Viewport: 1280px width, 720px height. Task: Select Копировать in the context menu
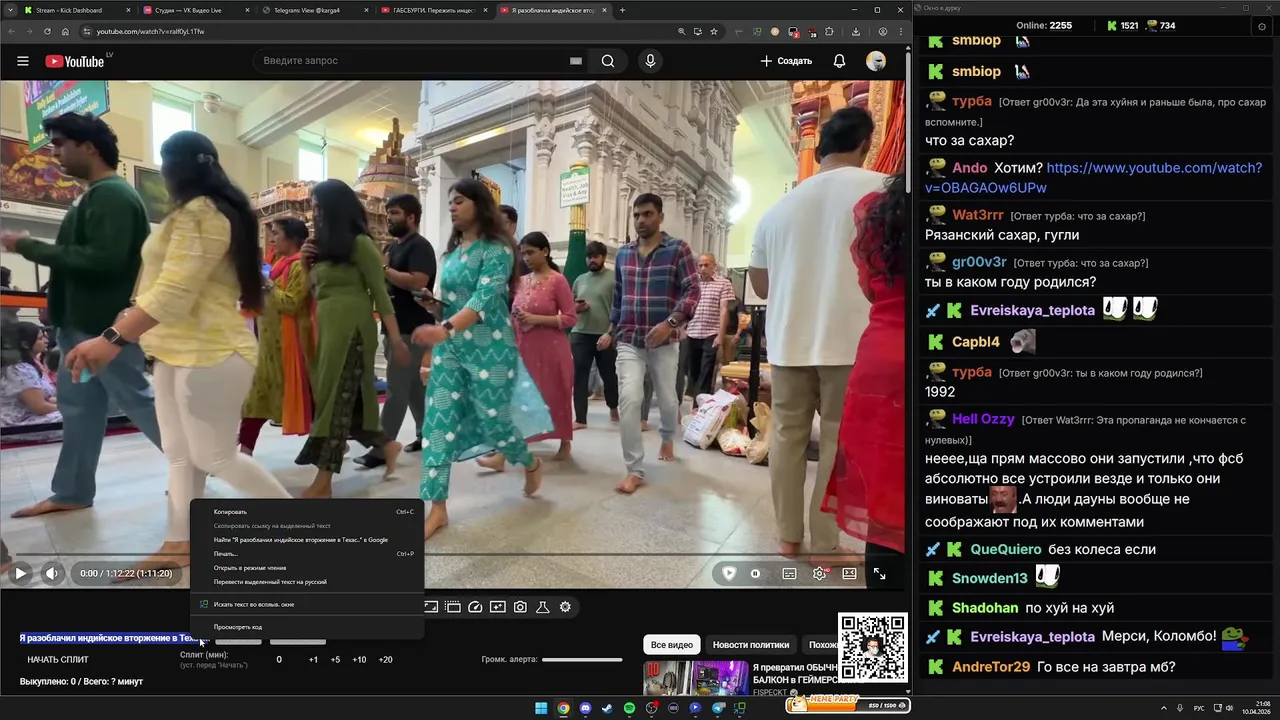pyautogui.click(x=307, y=512)
